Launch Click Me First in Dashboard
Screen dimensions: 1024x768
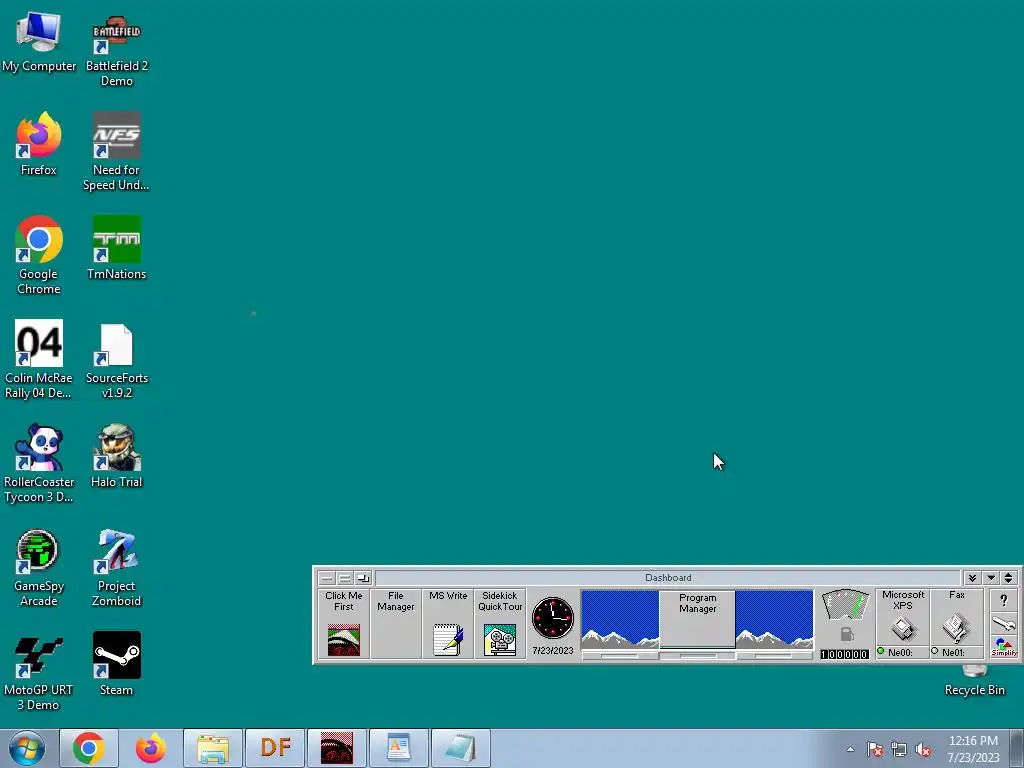point(344,624)
